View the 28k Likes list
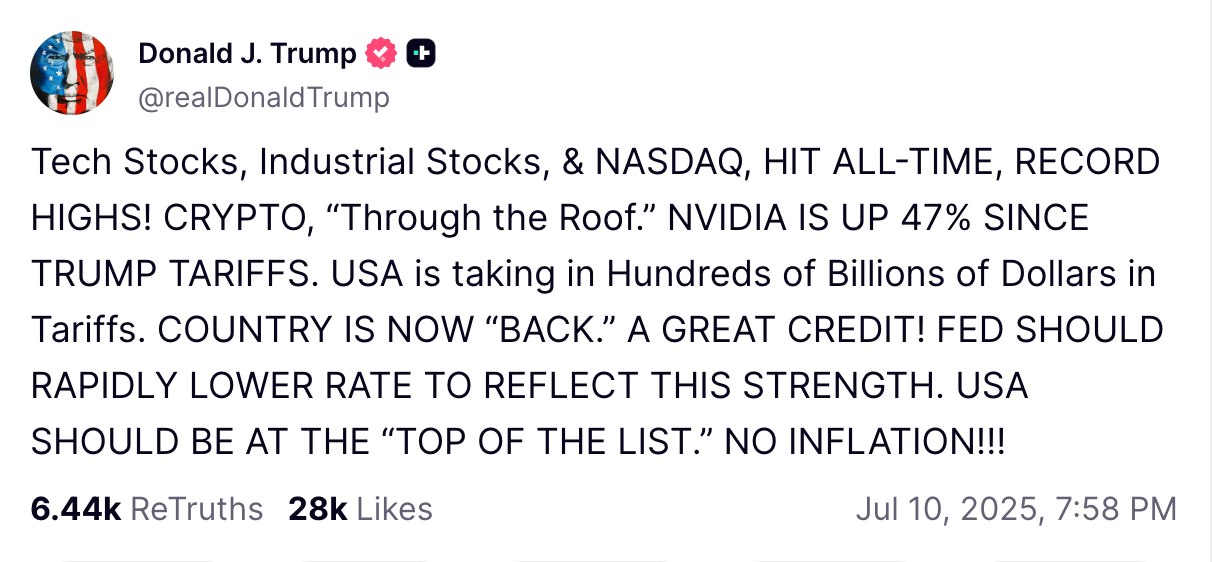The image size is (1214, 562). 360,509
